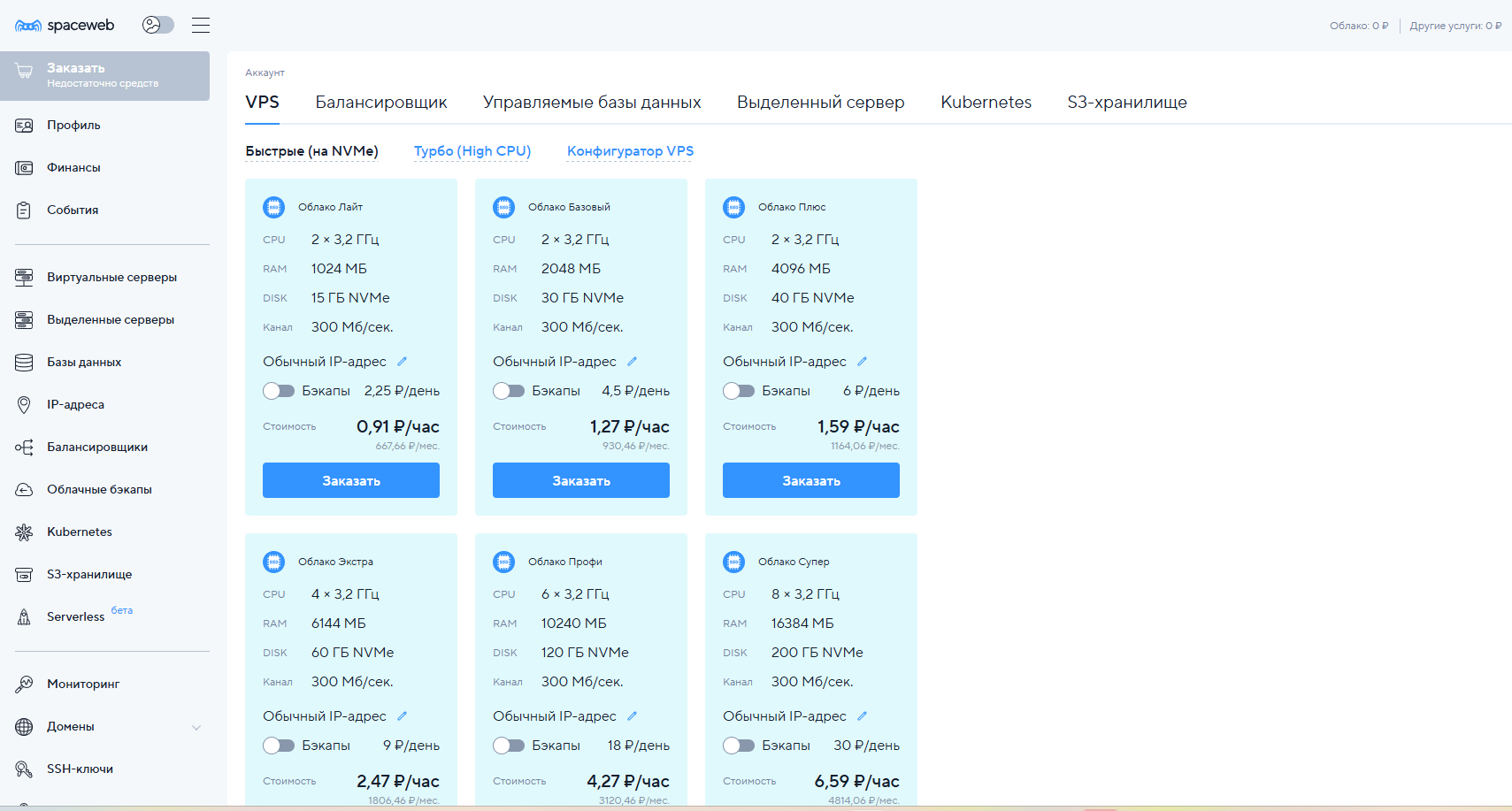
Task: Click Другие услуги: 0 ₽ balance
Action: 1455,26
